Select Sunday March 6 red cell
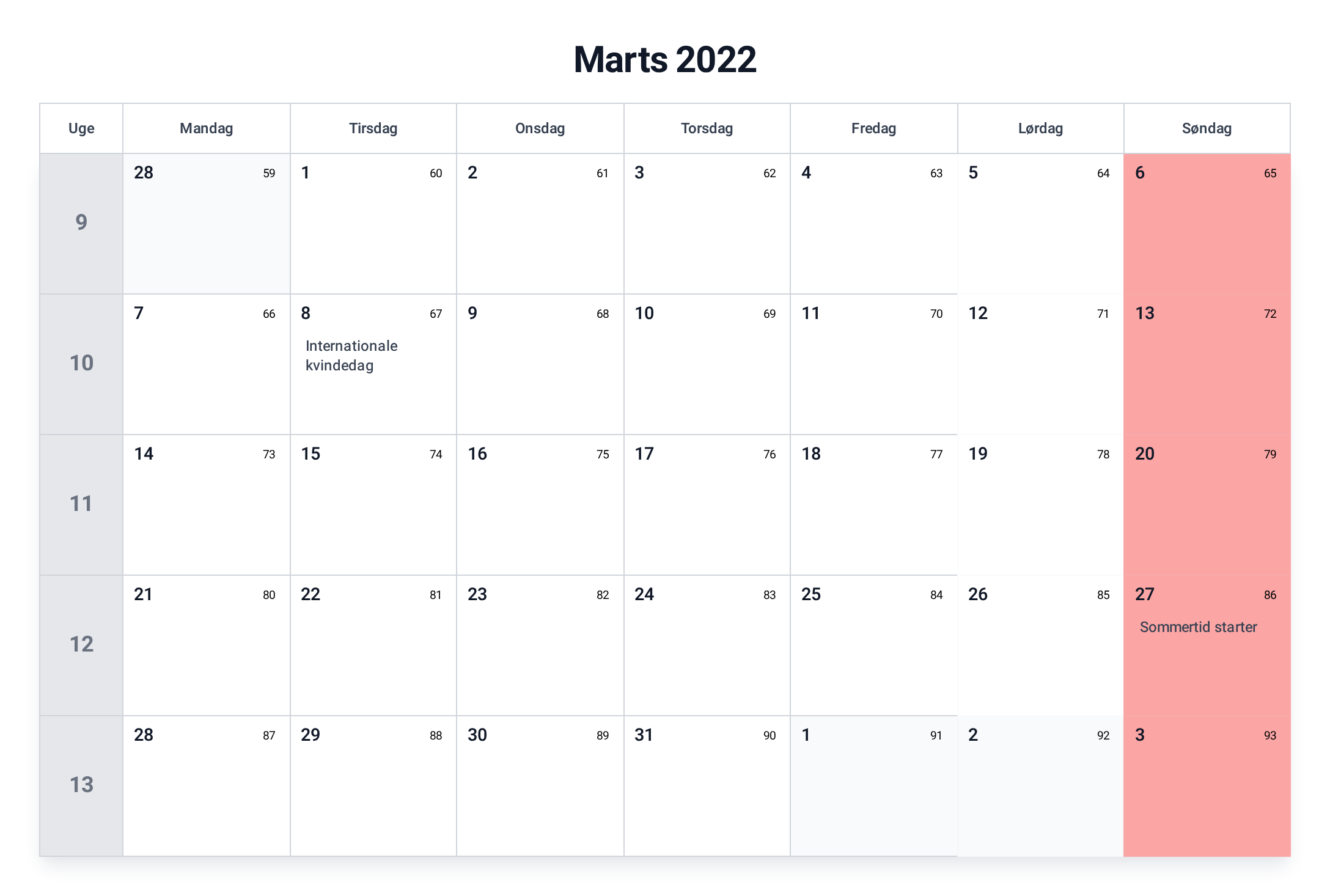The height and width of the screenshot is (896, 1330). point(1207,224)
